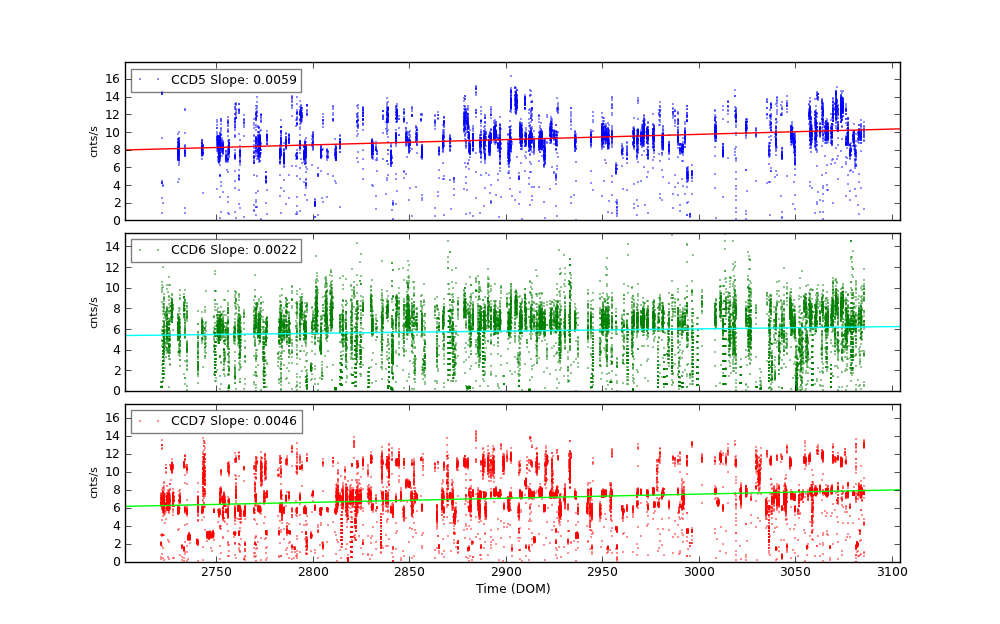Click the cnts/s label of top plot
The width and height of the screenshot is (1000, 624).
[94, 141]
